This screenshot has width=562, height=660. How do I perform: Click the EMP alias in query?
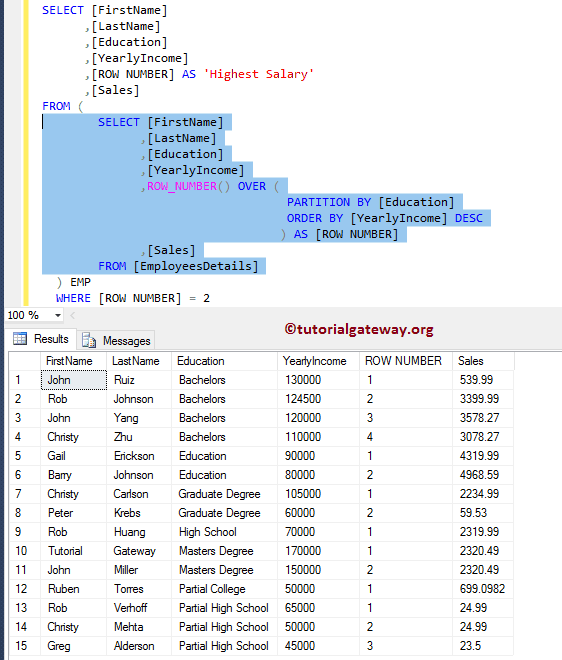[x=80, y=282]
